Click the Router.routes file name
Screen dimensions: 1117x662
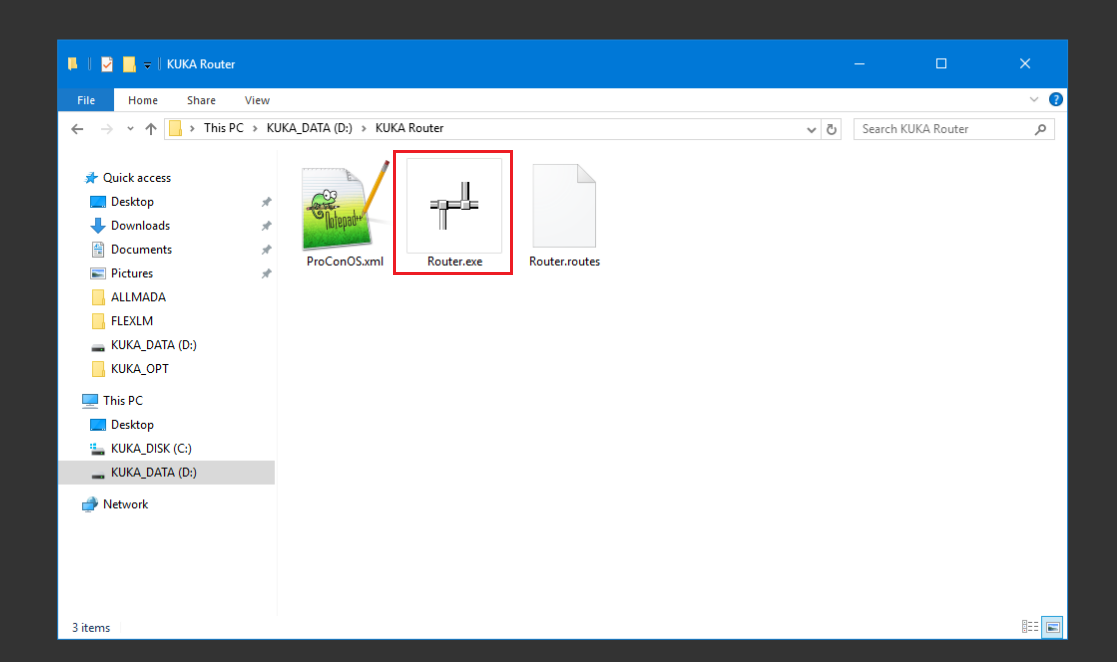[564, 261]
